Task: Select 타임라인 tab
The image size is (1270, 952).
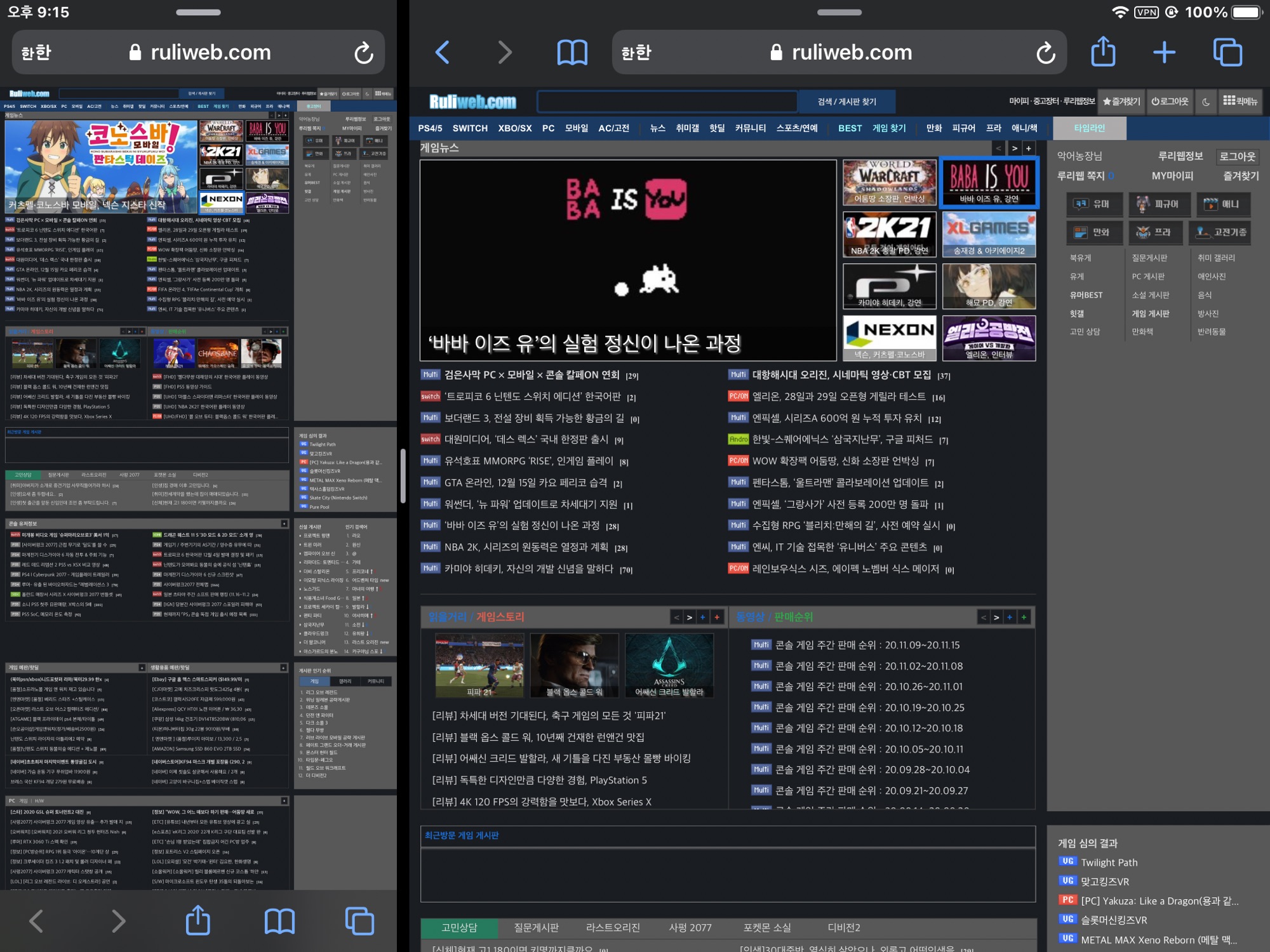Action: tap(1089, 128)
